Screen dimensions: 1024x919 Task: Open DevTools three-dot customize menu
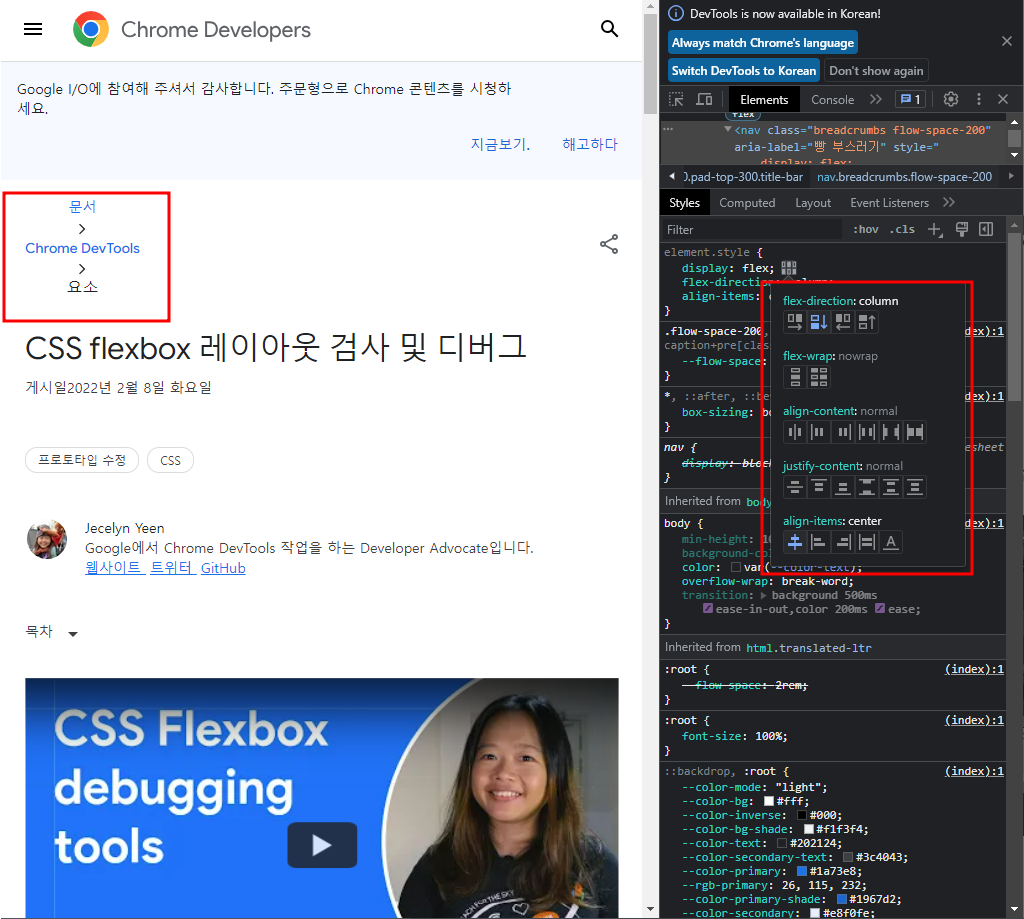pyautogui.click(x=978, y=99)
